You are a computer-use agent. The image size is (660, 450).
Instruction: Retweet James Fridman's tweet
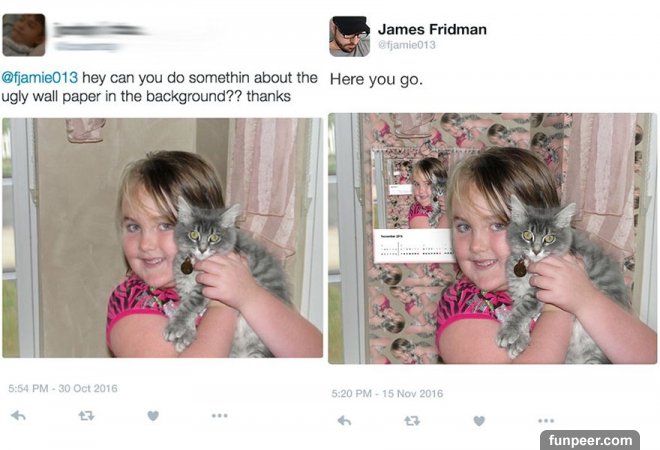point(412,421)
